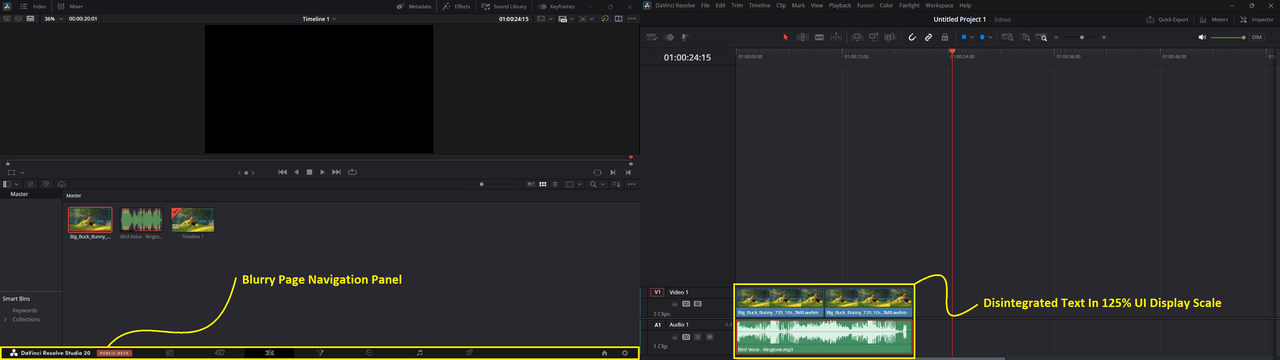
Task: Open the Keyframes panel
Action: 556,6
